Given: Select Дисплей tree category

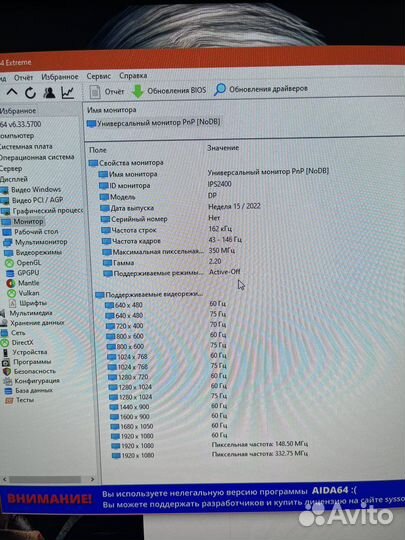Looking at the screenshot, I should pyautogui.click(x=14, y=179).
